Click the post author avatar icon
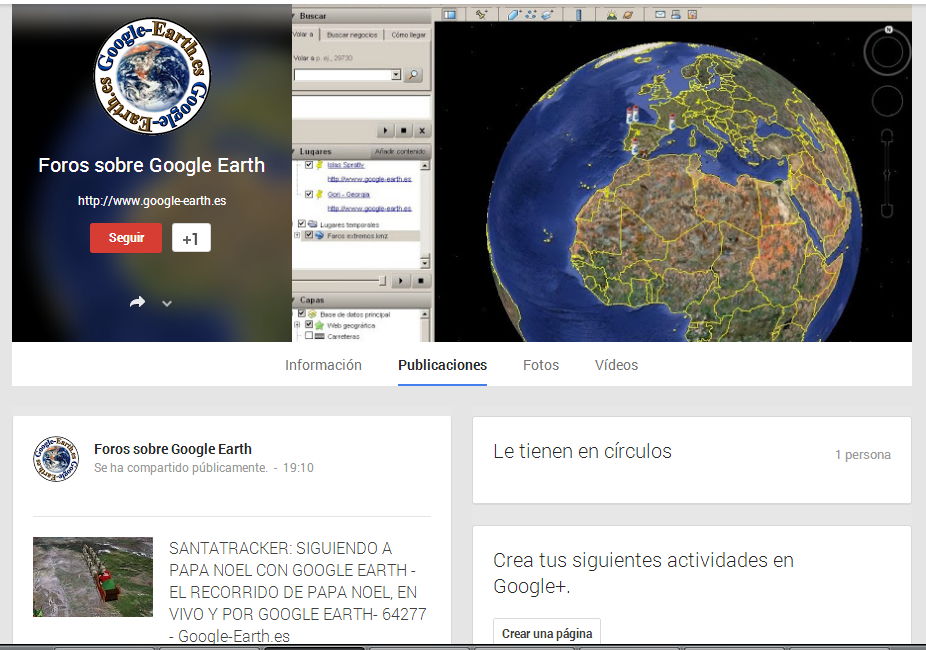This screenshot has width=926, height=650. point(56,459)
